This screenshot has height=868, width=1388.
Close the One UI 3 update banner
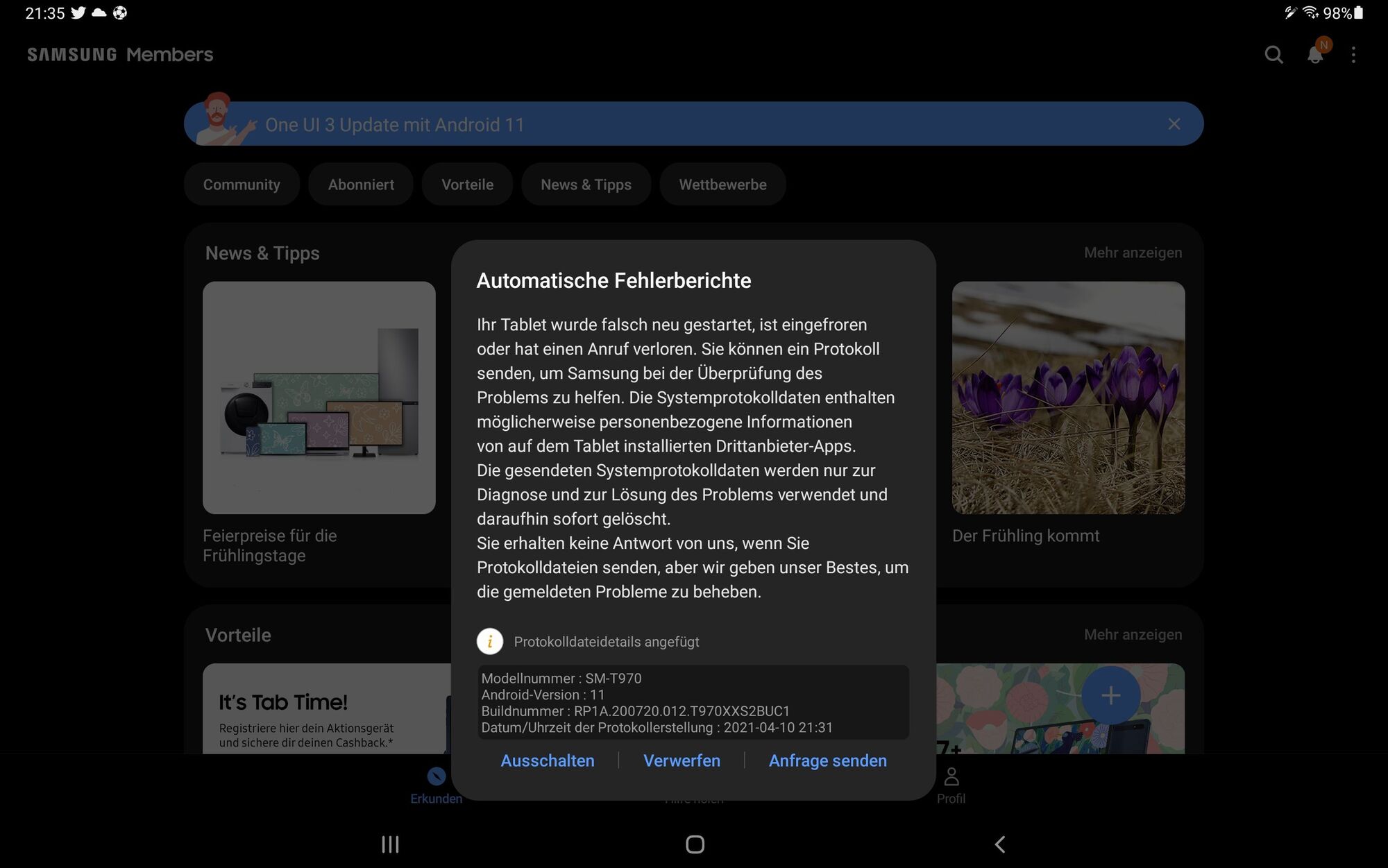point(1174,124)
